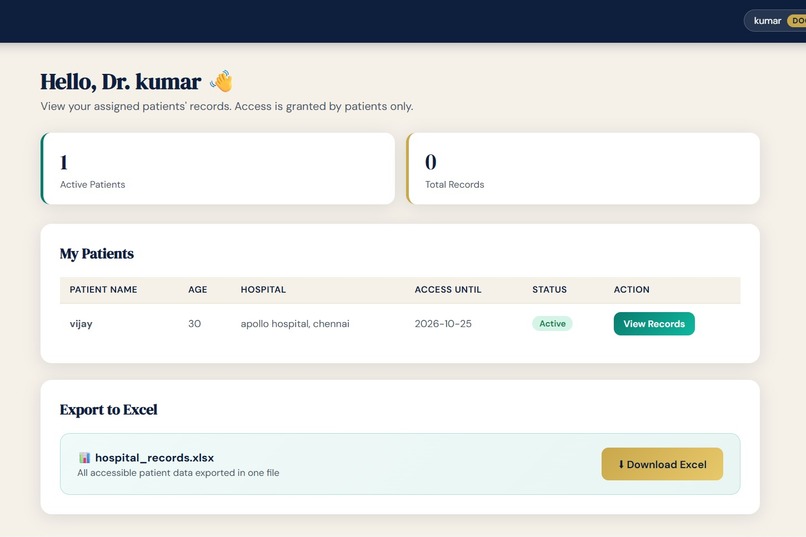
Task: Click the View Records button for vijay
Action: [654, 324]
